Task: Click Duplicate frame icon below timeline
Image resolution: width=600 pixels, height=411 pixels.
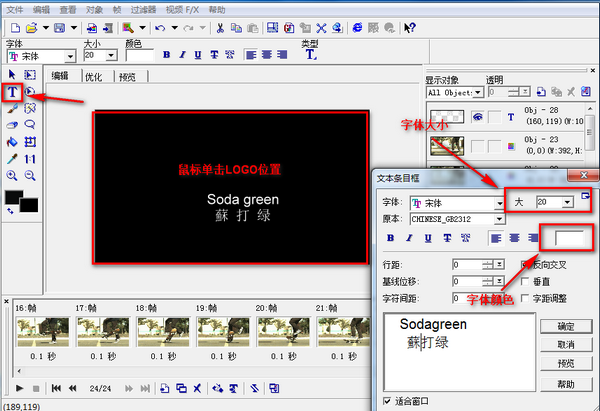Action: pyautogui.click(x=181, y=388)
